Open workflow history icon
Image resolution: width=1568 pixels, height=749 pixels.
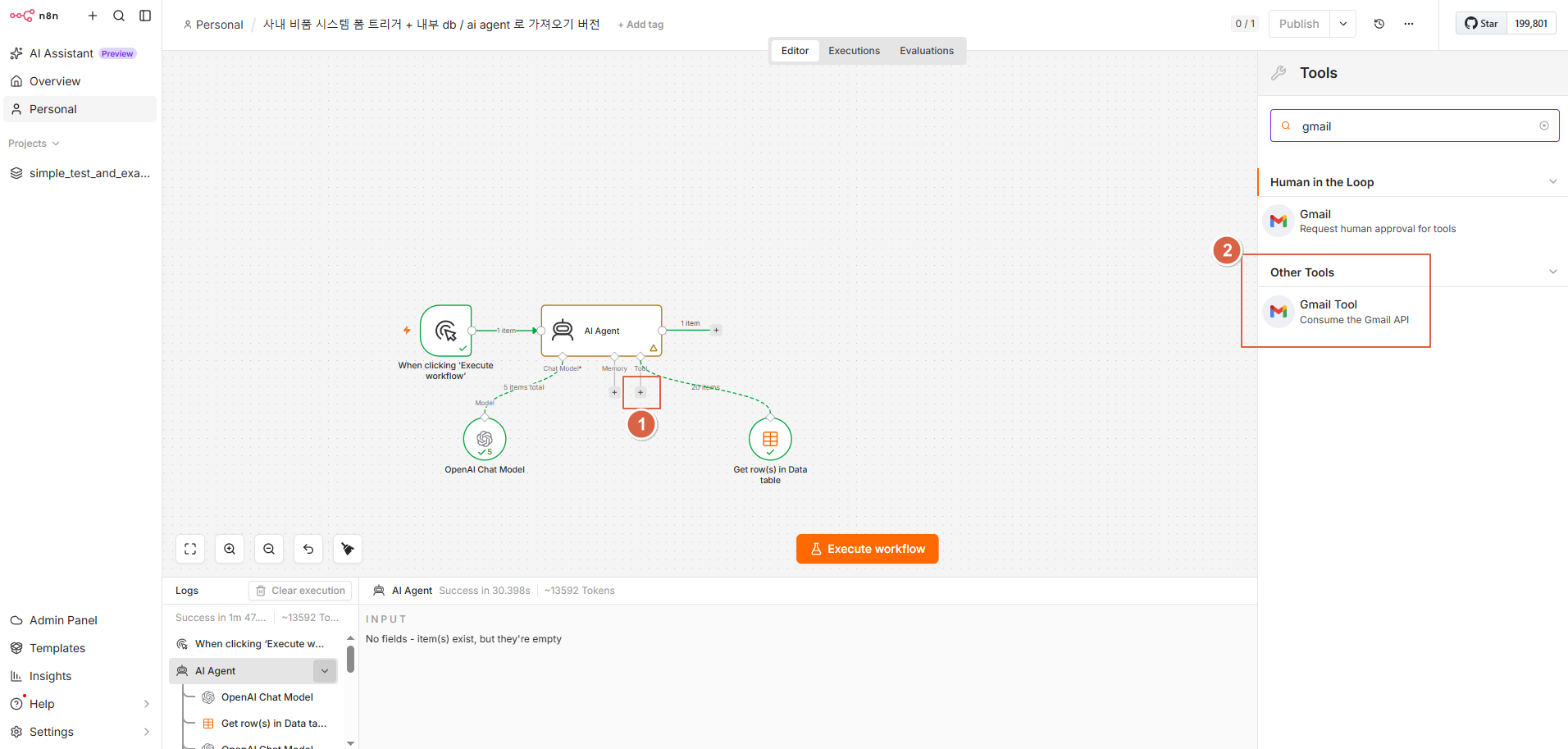(1379, 24)
